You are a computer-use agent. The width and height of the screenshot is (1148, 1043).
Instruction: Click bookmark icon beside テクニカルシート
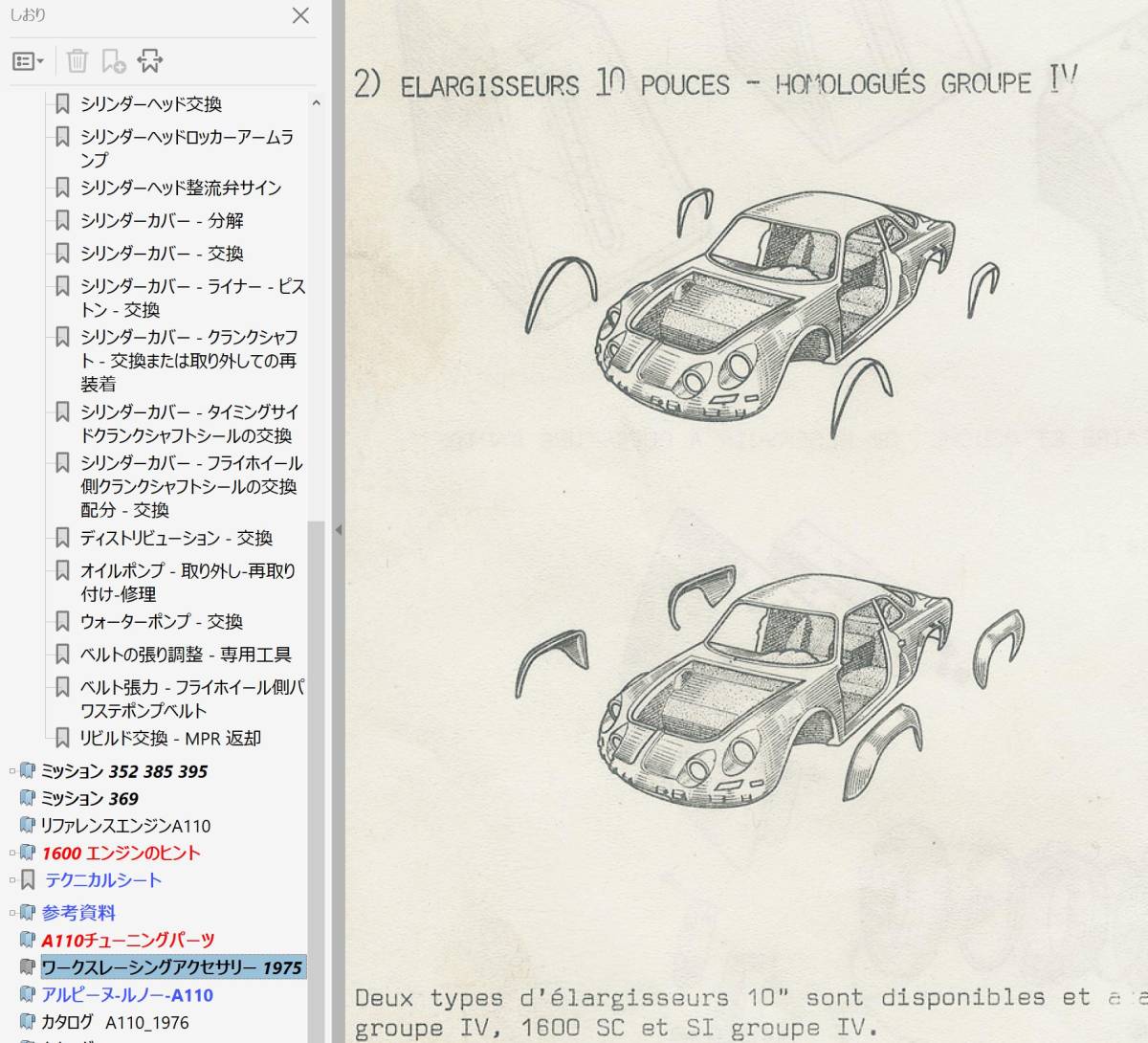(x=28, y=880)
